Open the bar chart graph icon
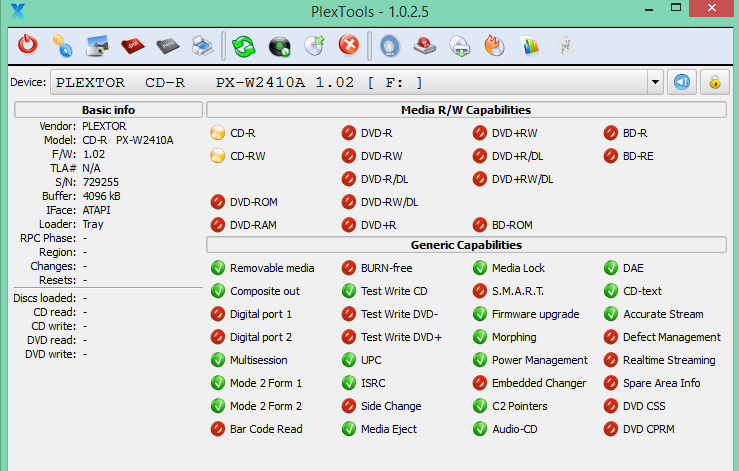This screenshot has width=739, height=471. click(x=530, y=46)
